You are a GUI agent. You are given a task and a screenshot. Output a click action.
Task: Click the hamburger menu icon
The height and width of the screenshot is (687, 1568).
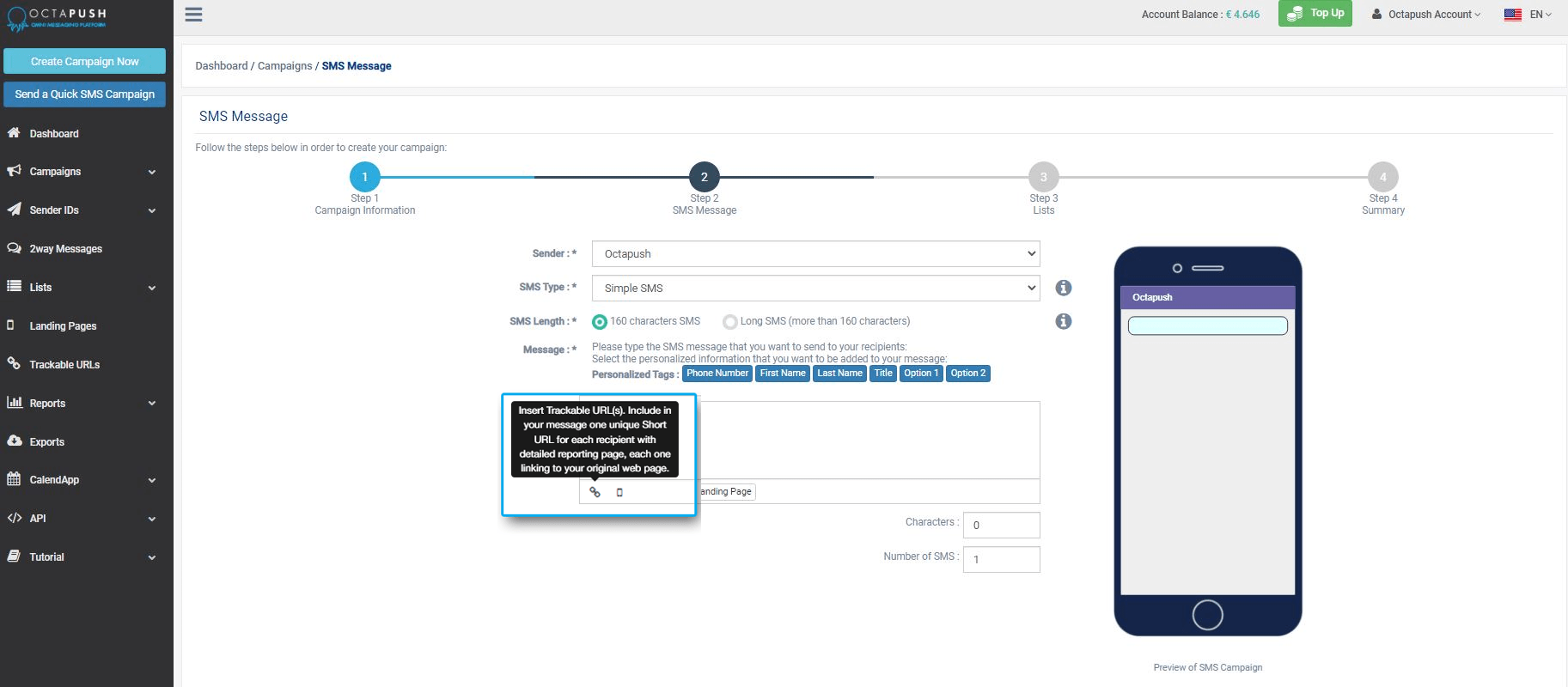tap(193, 15)
